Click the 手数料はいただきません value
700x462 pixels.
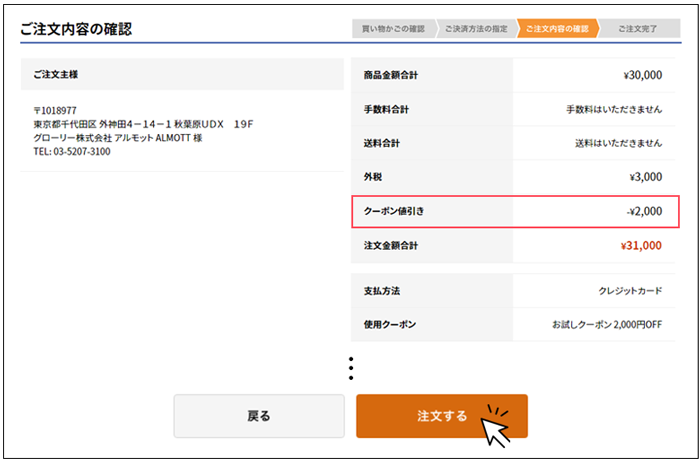coord(614,109)
